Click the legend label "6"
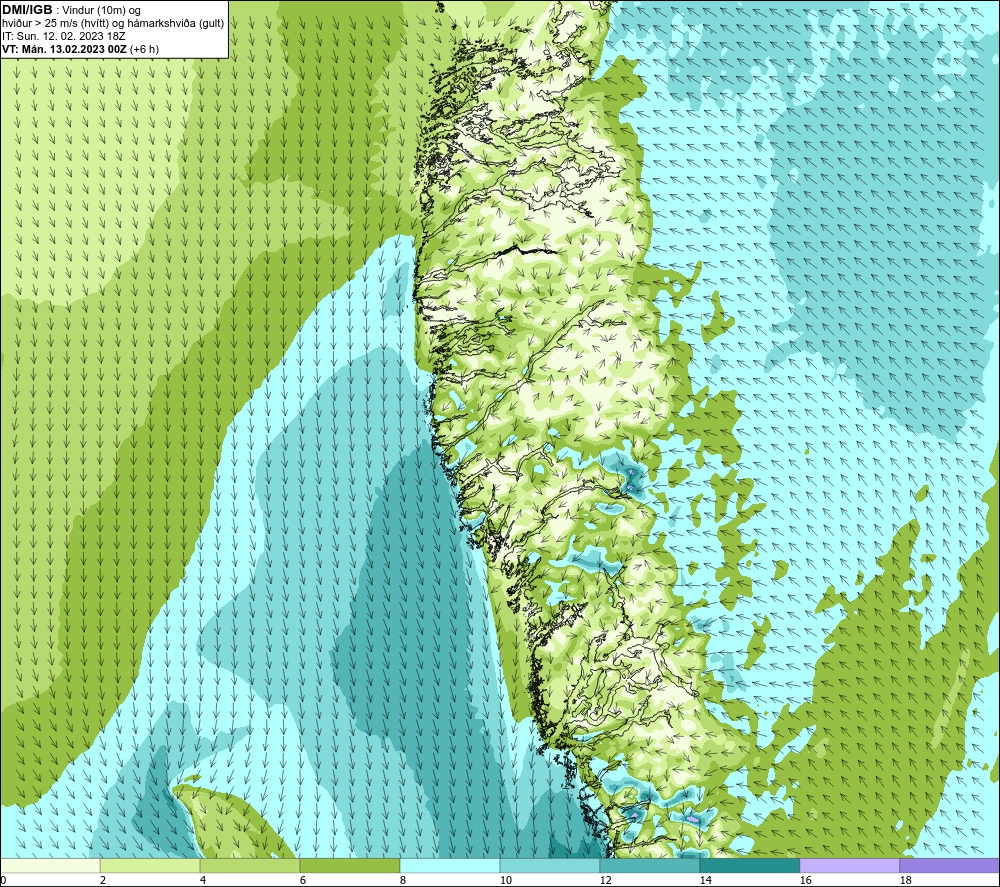This screenshot has height=887, width=1000. click(303, 881)
